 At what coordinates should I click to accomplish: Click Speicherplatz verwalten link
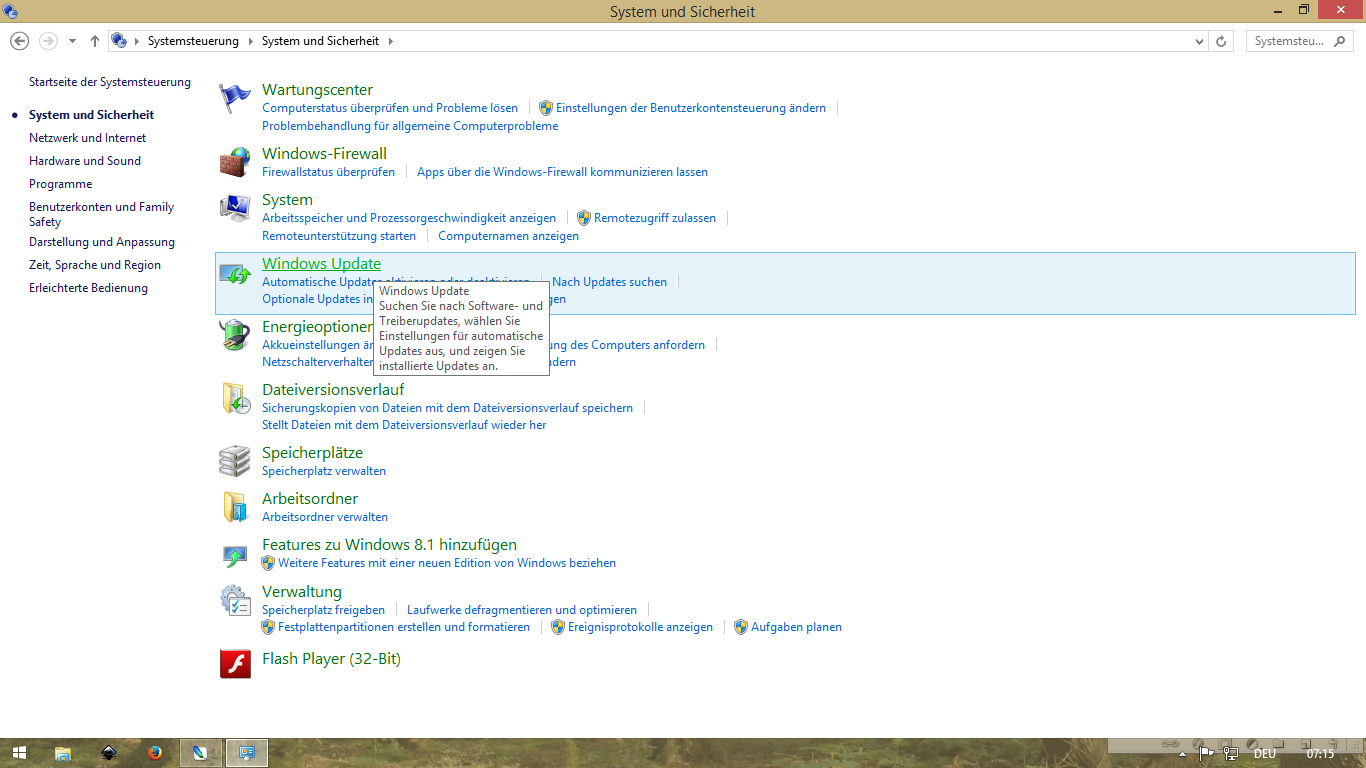click(x=324, y=471)
